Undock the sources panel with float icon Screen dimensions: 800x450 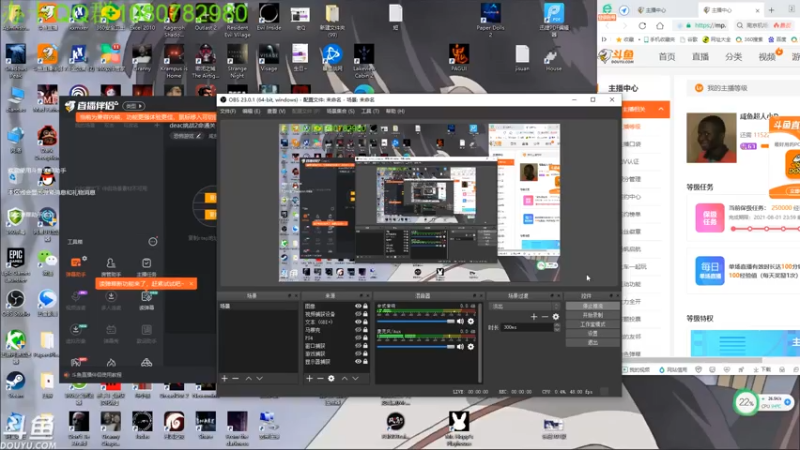point(361,296)
